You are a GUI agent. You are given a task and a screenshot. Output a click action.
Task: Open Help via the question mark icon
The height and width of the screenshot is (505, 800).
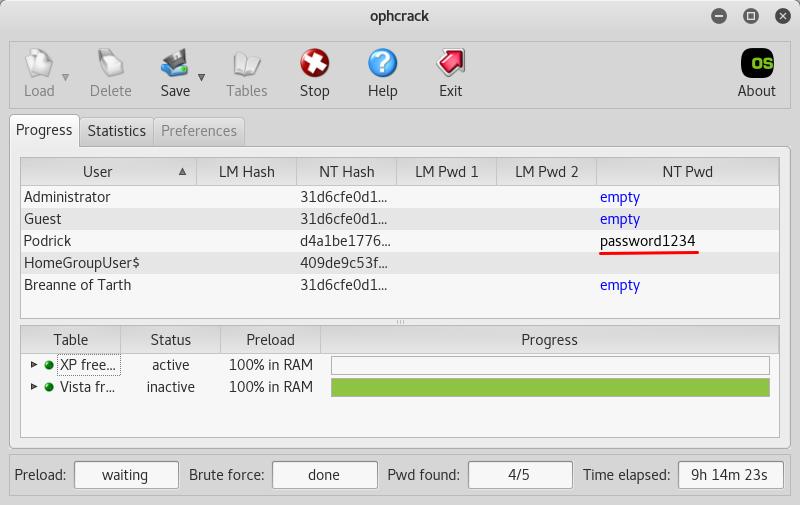coord(383,63)
